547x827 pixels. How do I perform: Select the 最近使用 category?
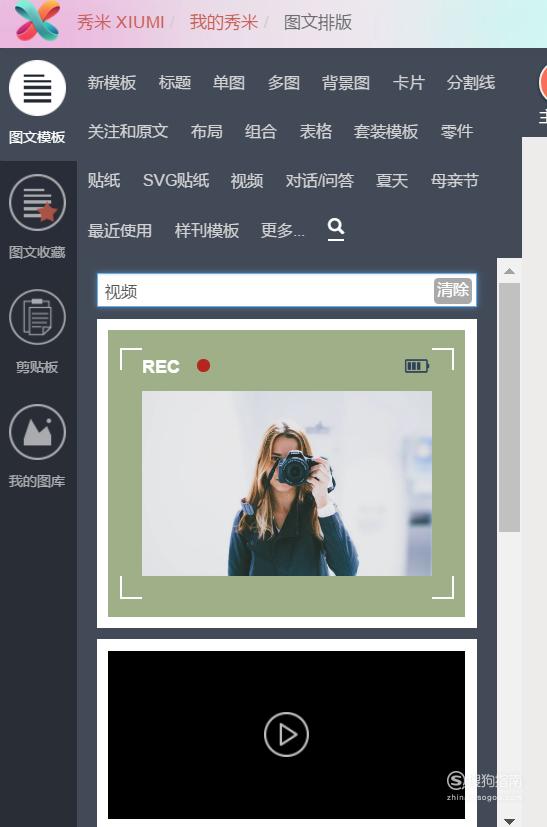[x=120, y=230]
